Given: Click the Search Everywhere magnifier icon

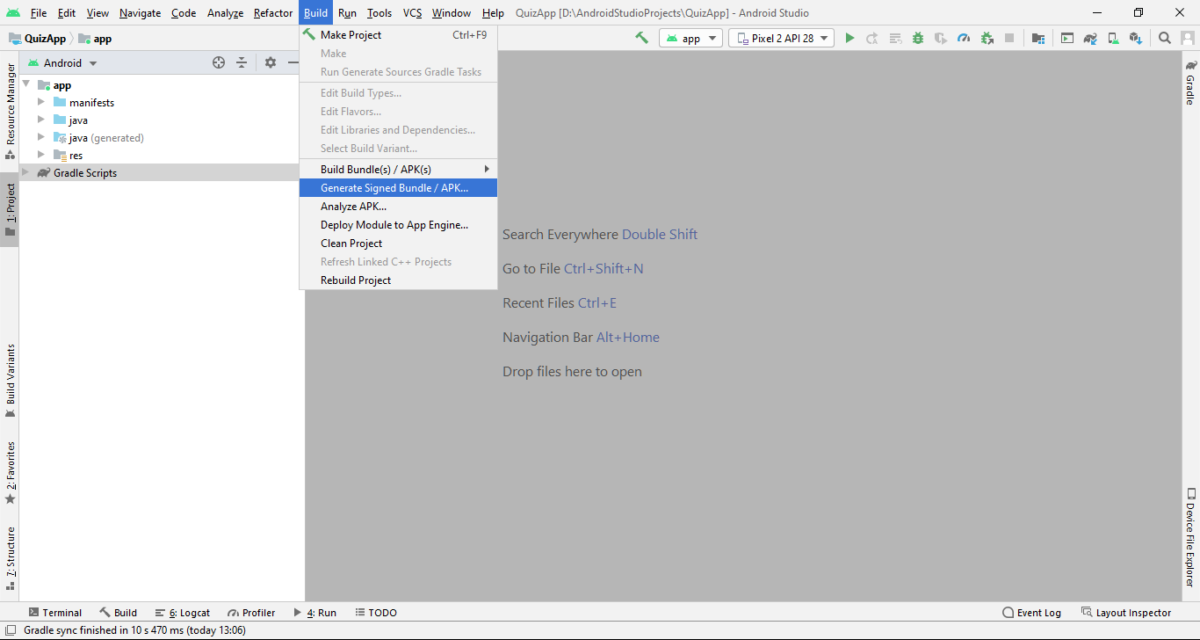Looking at the screenshot, I should tap(1165, 38).
